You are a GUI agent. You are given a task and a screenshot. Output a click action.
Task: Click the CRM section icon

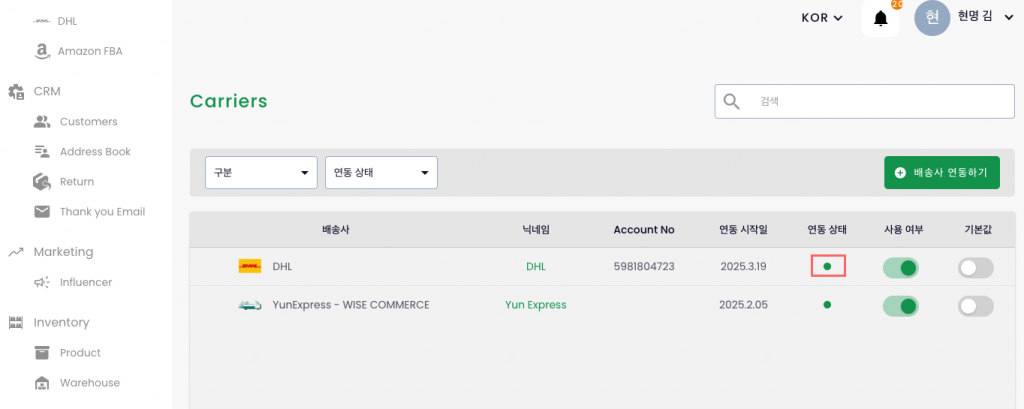[x=16, y=91]
